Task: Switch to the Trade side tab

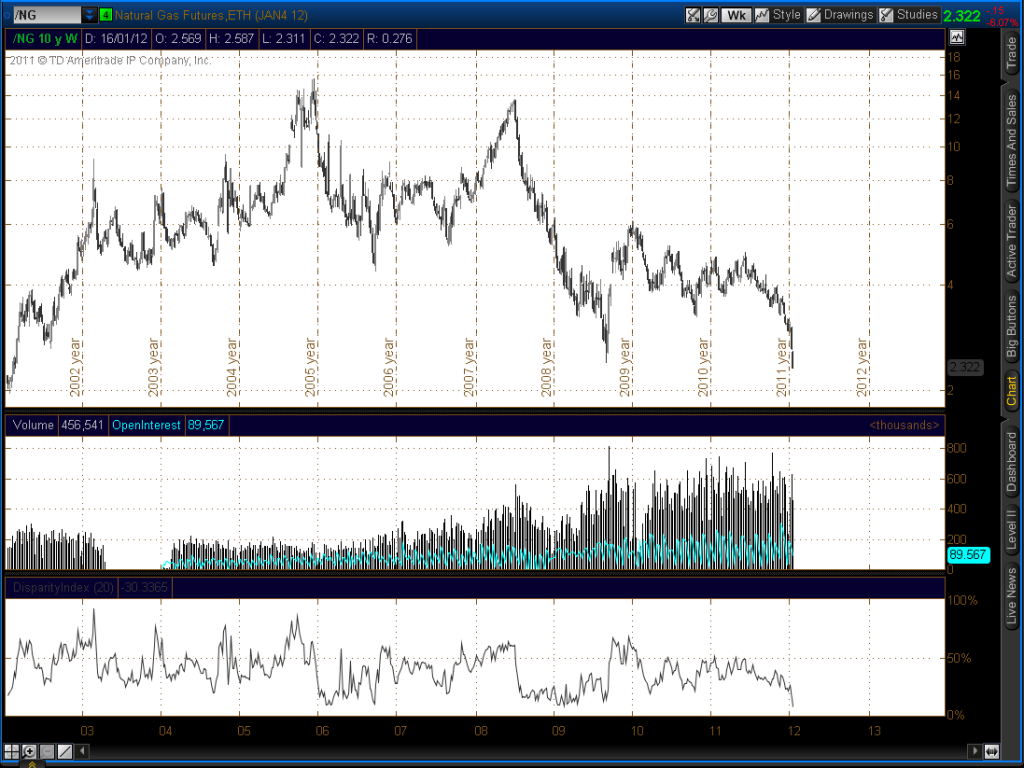Action: click(x=1011, y=51)
